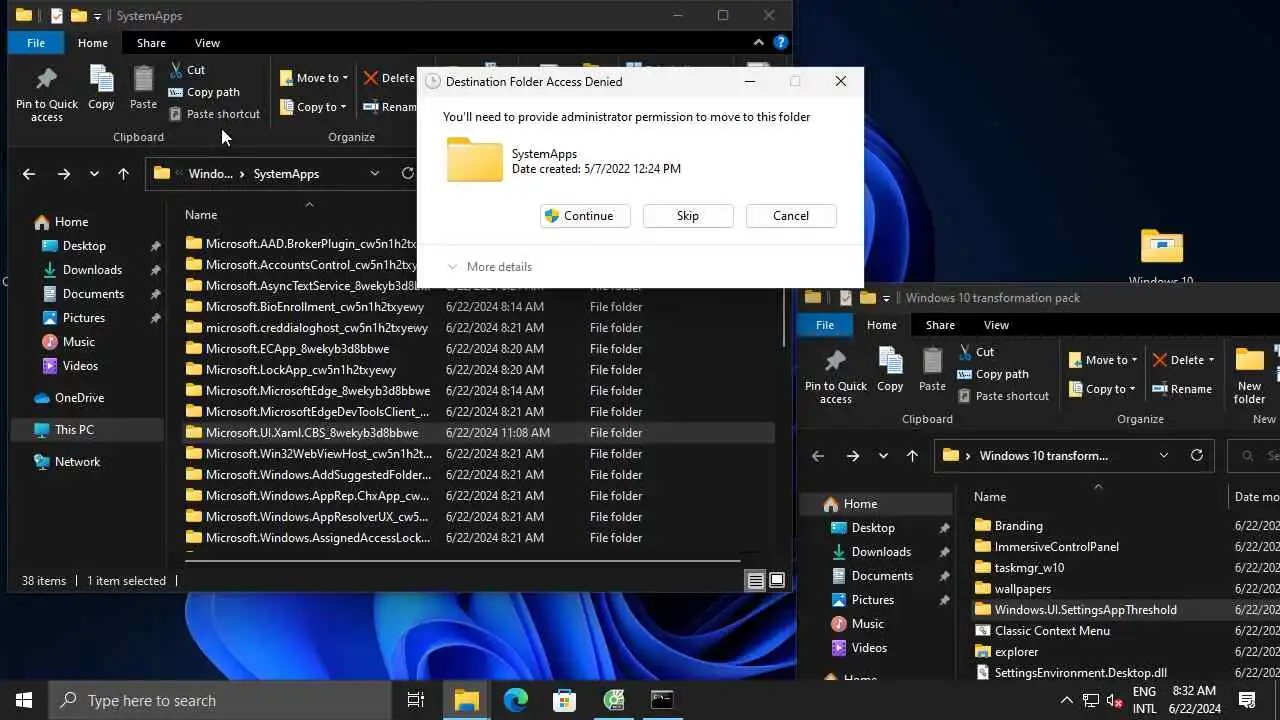This screenshot has width=1280, height=720.
Task: Go back in SystemApps window navigation
Action: tap(29, 174)
